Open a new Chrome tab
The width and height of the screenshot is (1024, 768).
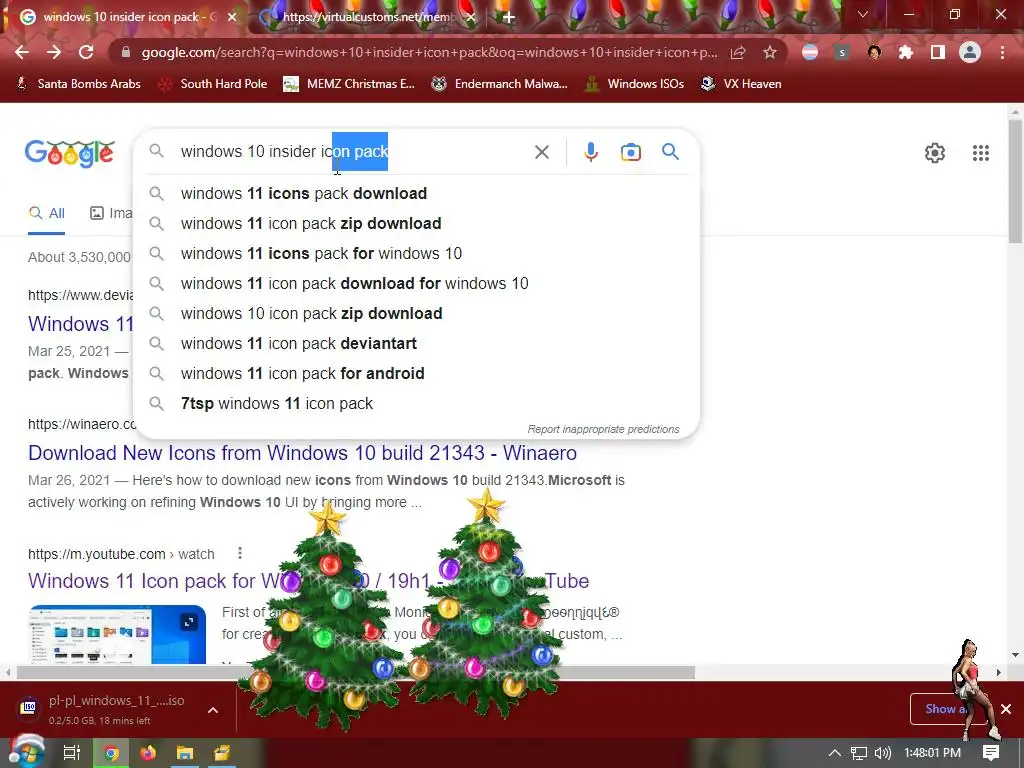[509, 17]
